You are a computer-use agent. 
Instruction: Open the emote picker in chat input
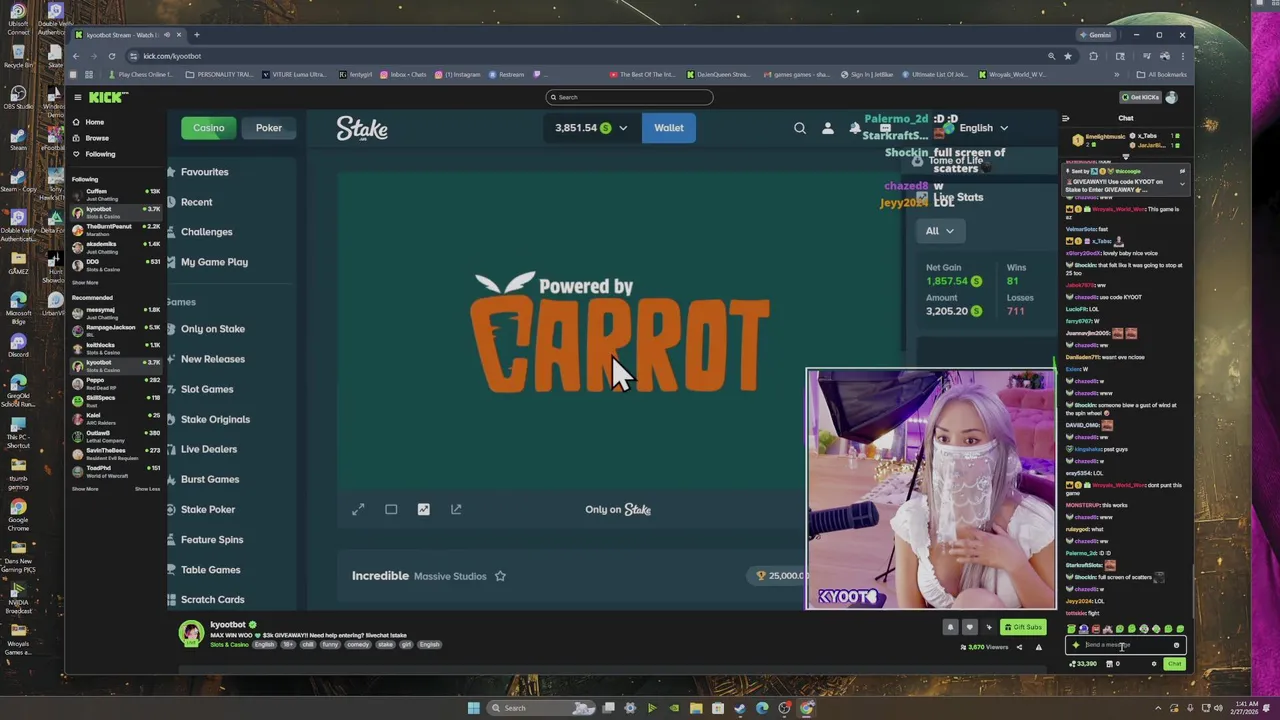click(x=1176, y=645)
